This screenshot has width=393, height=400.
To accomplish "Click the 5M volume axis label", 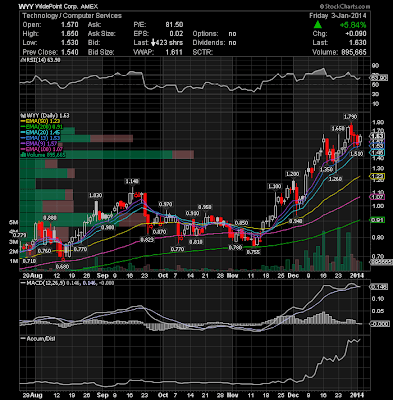I will click(14, 222).
